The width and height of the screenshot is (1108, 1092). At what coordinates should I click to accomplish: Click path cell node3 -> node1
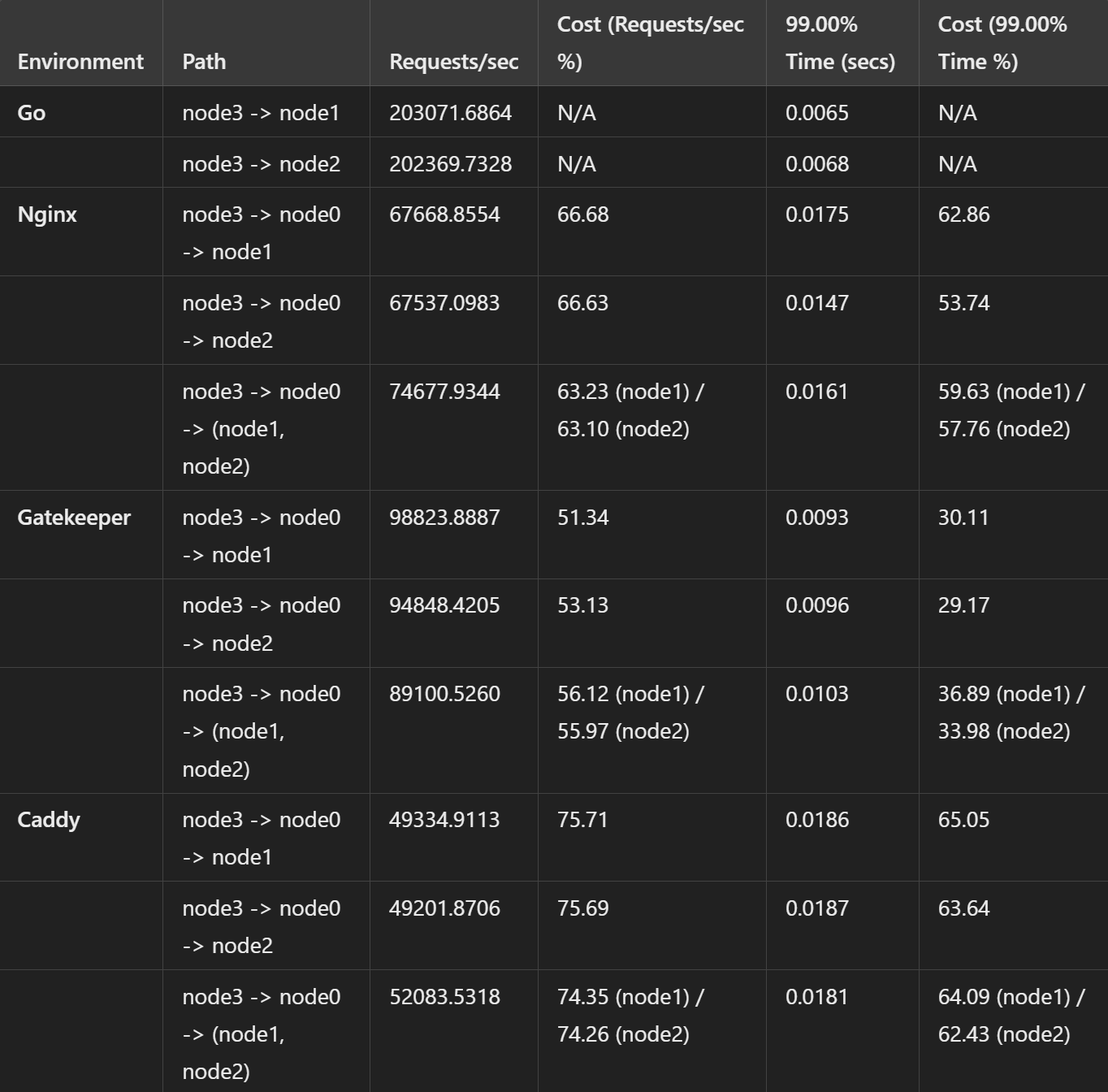[x=261, y=113]
